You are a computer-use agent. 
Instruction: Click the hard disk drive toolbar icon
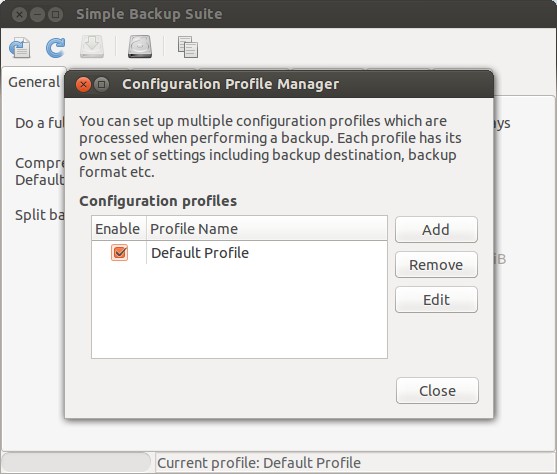coord(140,47)
